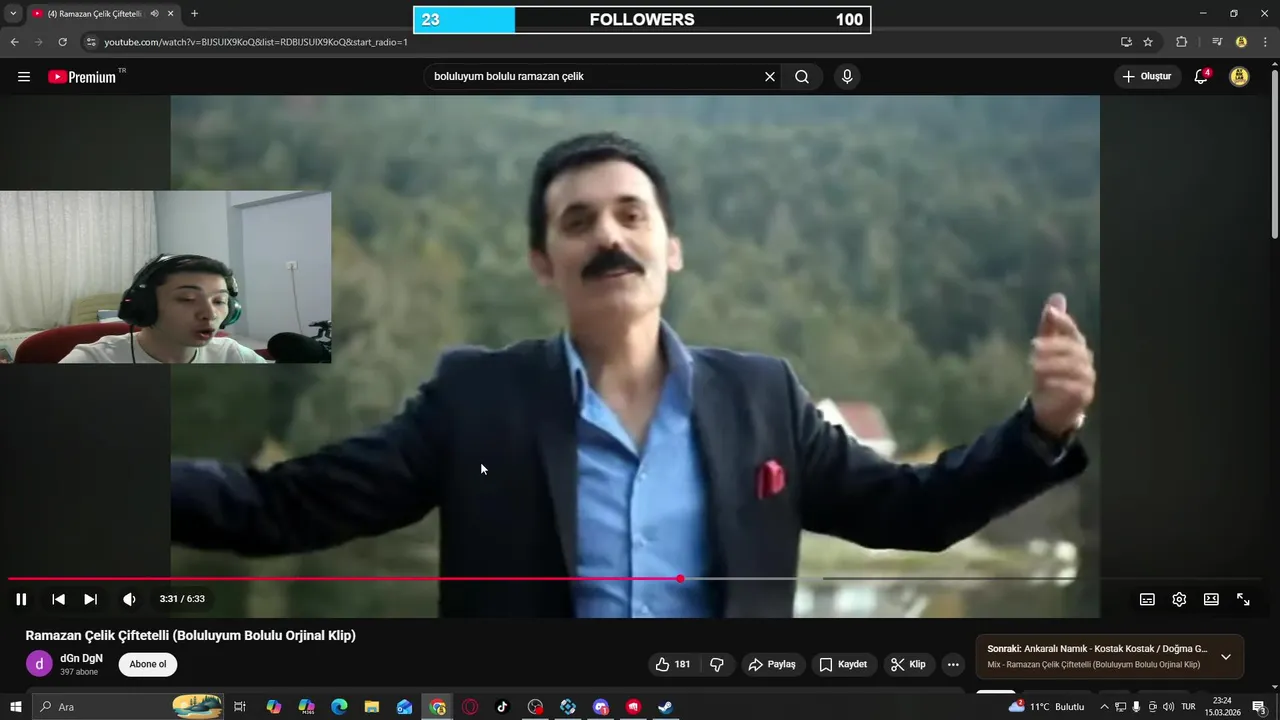
Task: Open more actions three-dot menu
Action: point(953,664)
